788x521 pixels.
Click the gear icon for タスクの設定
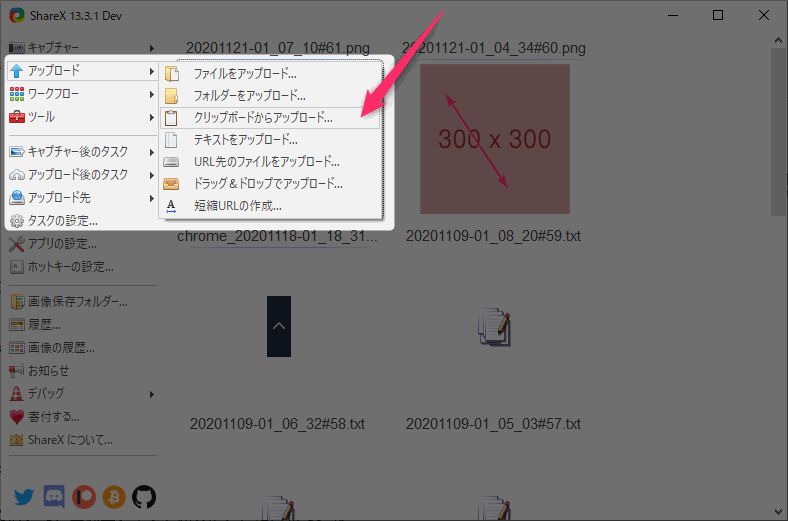tap(17, 221)
